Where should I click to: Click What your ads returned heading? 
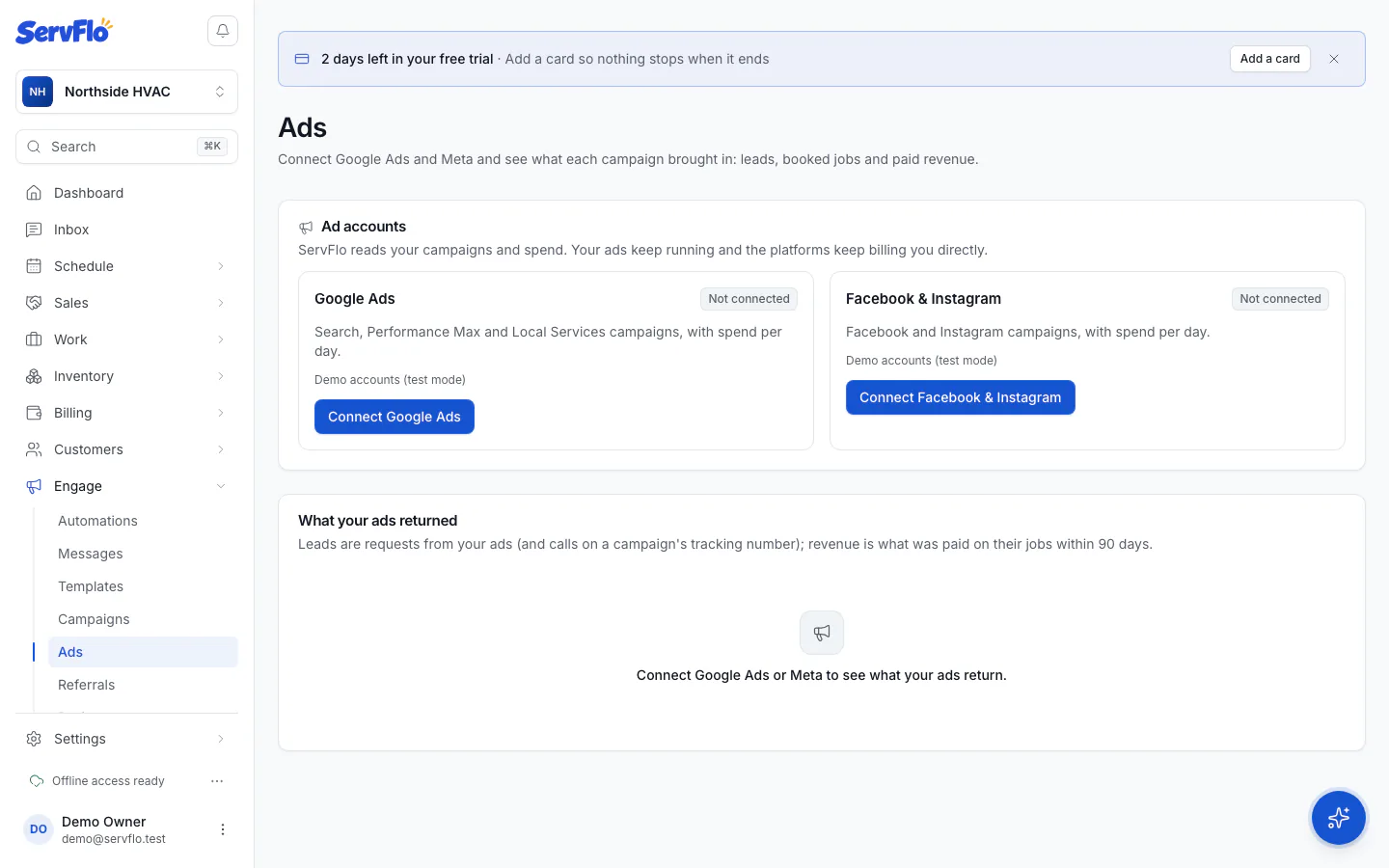click(x=378, y=521)
